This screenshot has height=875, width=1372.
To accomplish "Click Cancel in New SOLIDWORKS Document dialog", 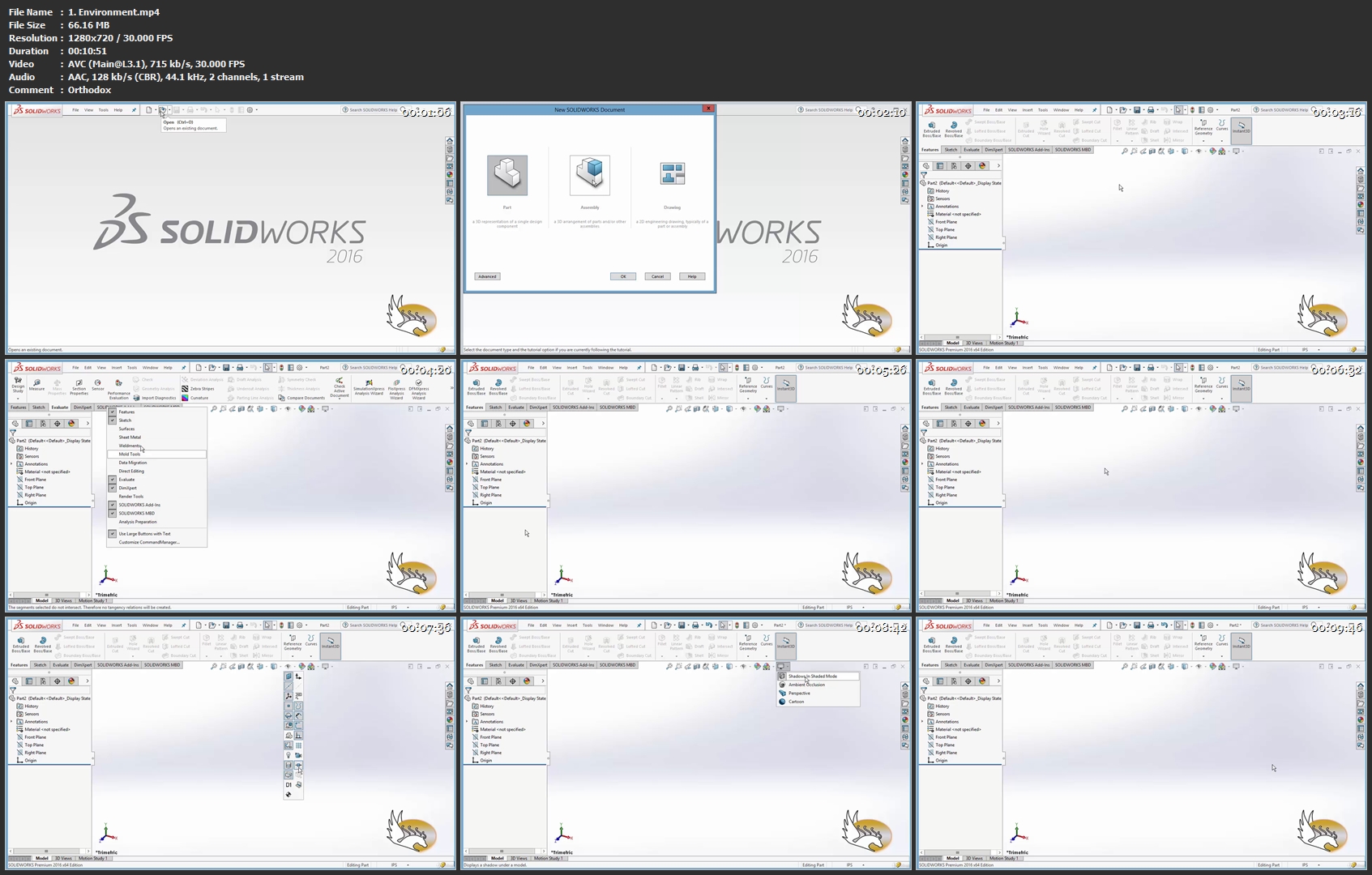I will pos(658,276).
